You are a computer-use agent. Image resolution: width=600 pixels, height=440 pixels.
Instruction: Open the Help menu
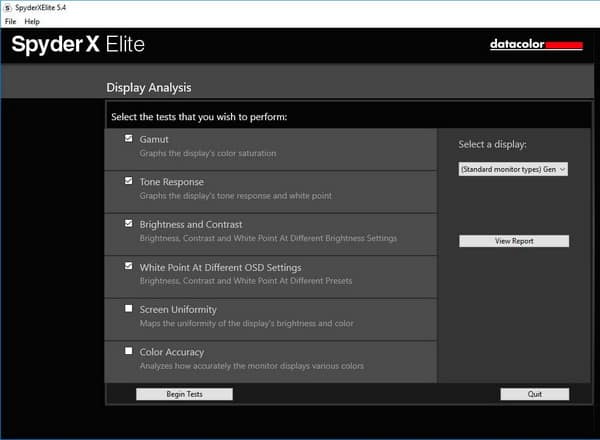pyautogui.click(x=32, y=21)
